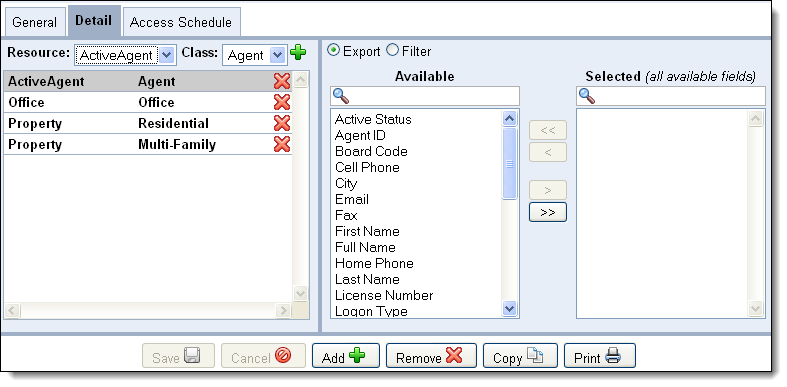Delete the Office row with red X
Image resolution: width=787 pixels, height=387 pixels.
[x=282, y=102]
